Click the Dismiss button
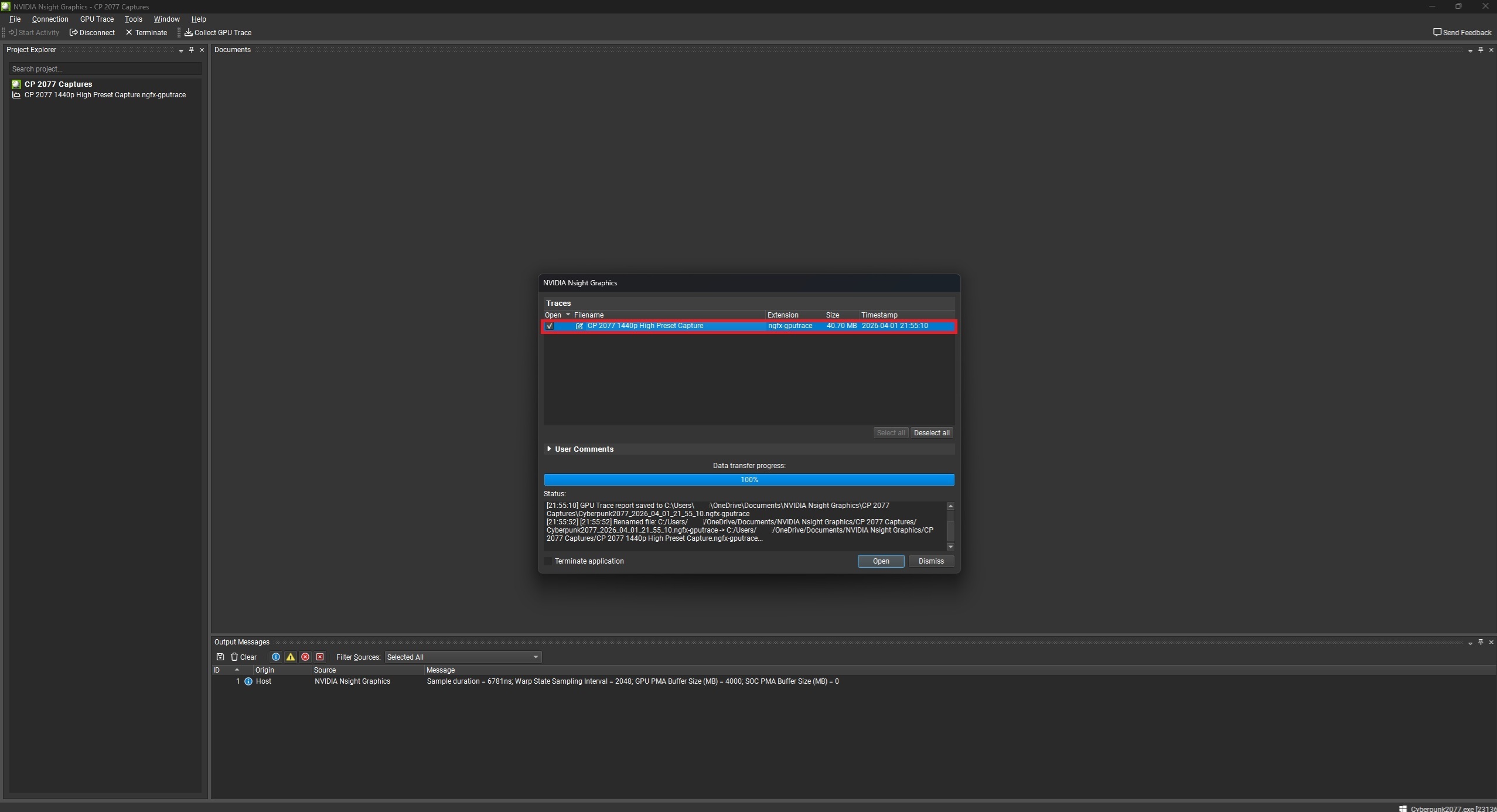Screen dimensions: 1497x812 pyautogui.click(x=930, y=561)
